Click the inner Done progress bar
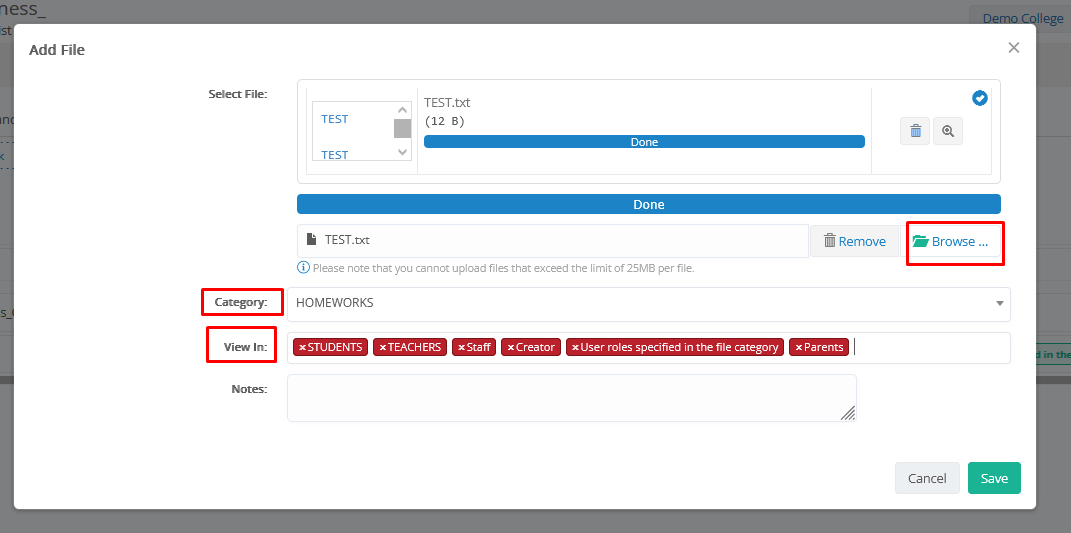The height and width of the screenshot is (533, 1071). 644,142
